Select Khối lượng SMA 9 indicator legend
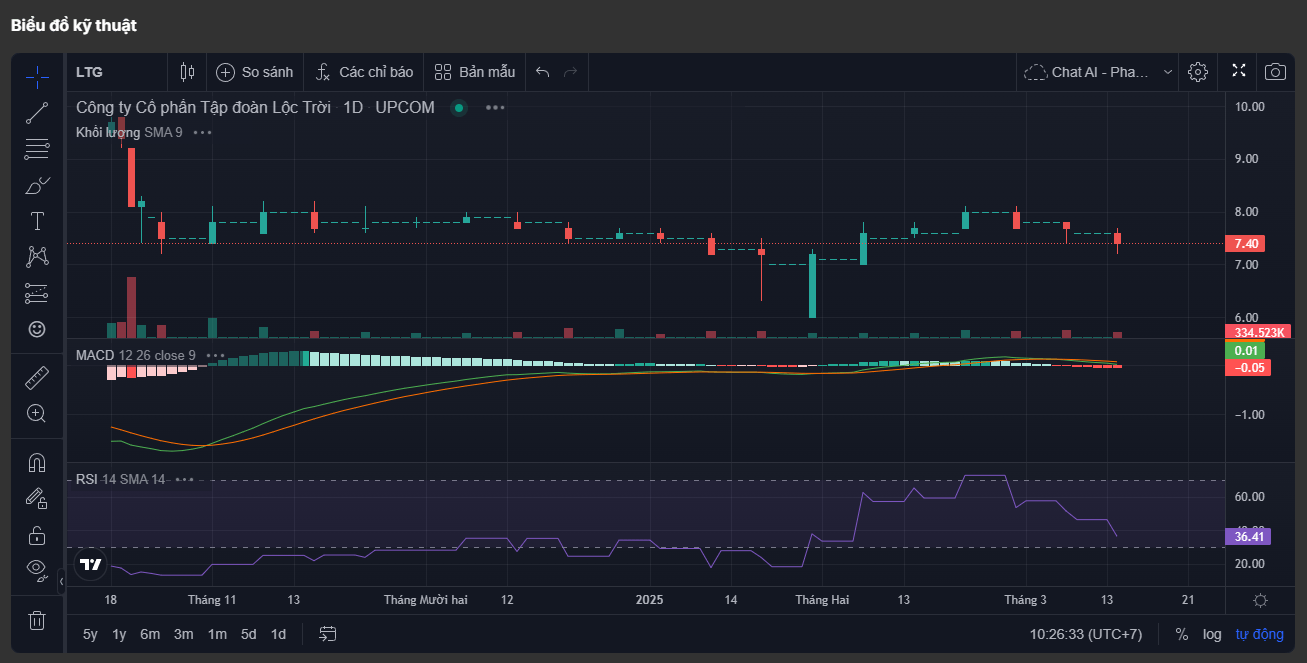Viewport: 1307px width, 663px height. [x=129, y=132]
